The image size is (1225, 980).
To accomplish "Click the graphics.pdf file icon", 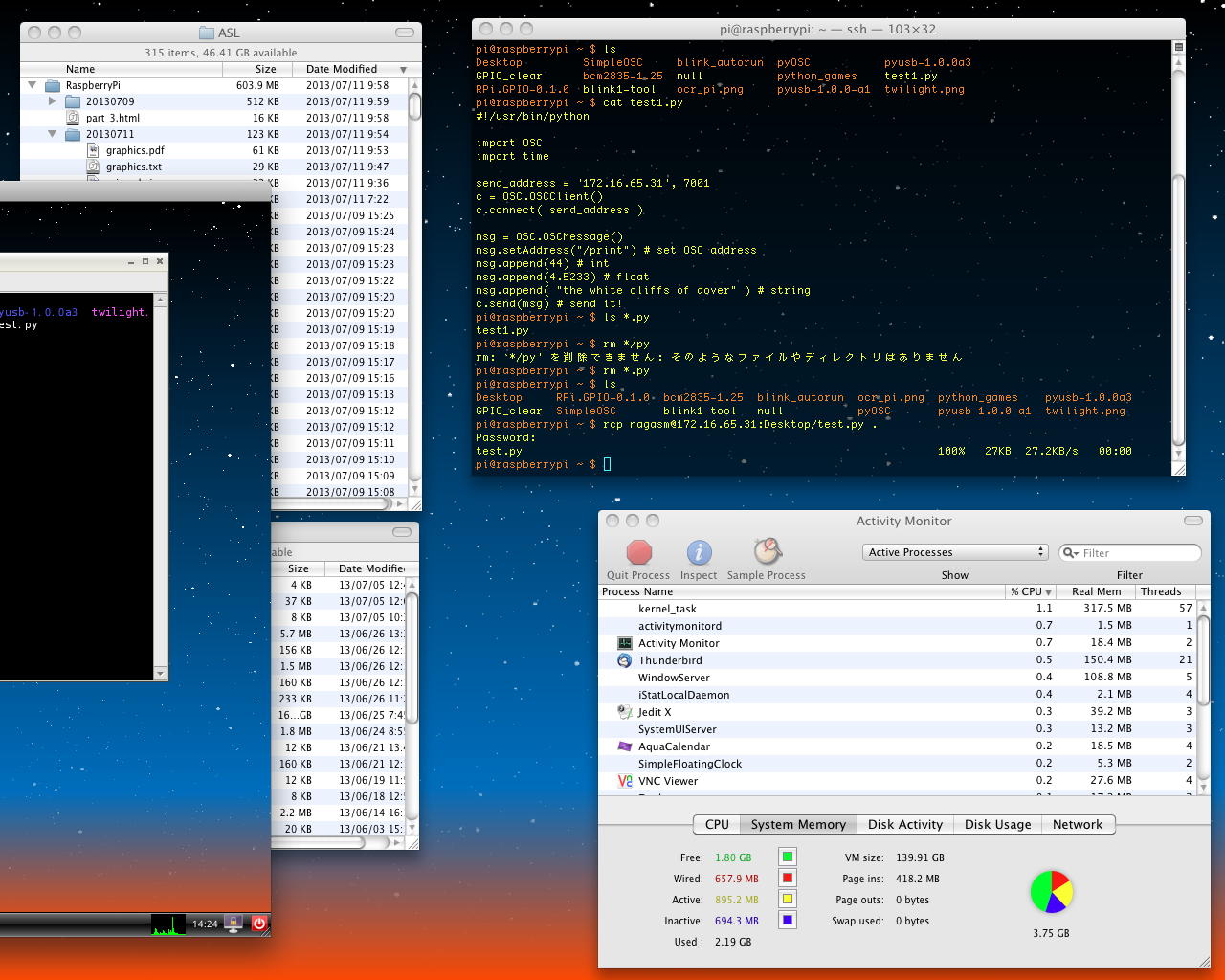I will tap(94, 150).
